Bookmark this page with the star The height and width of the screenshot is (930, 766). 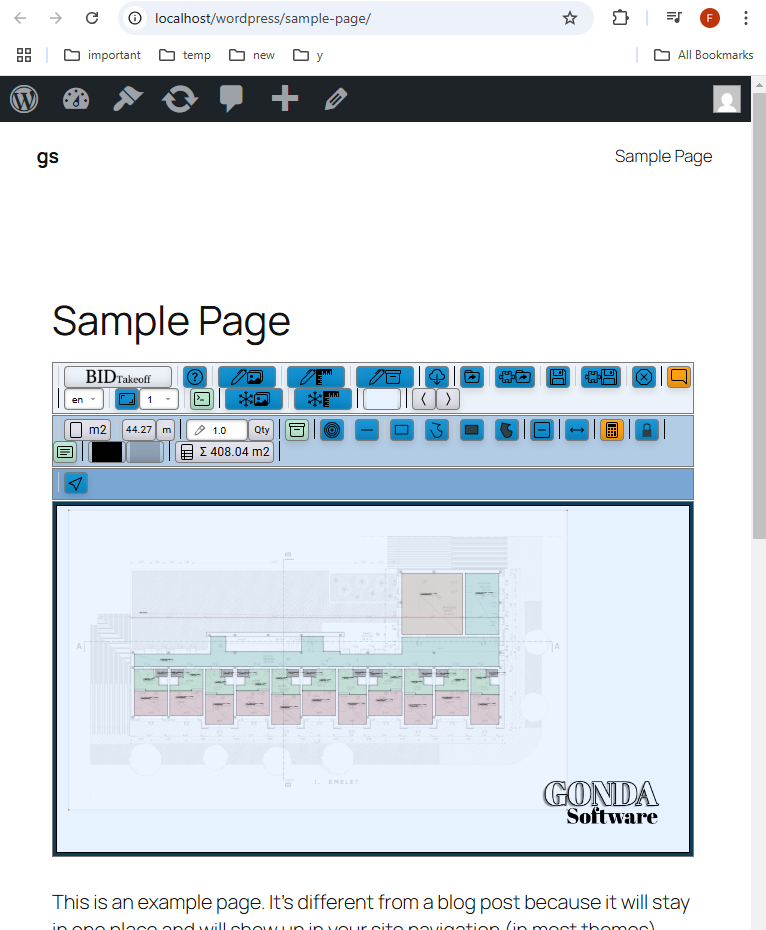click(570, 18)
